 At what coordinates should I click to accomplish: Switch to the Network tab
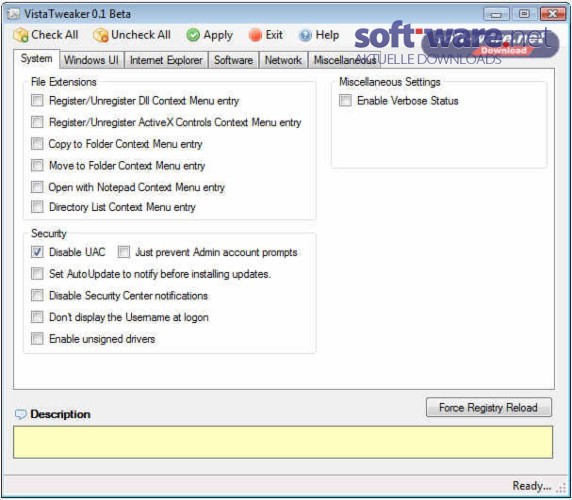(283, 60)
